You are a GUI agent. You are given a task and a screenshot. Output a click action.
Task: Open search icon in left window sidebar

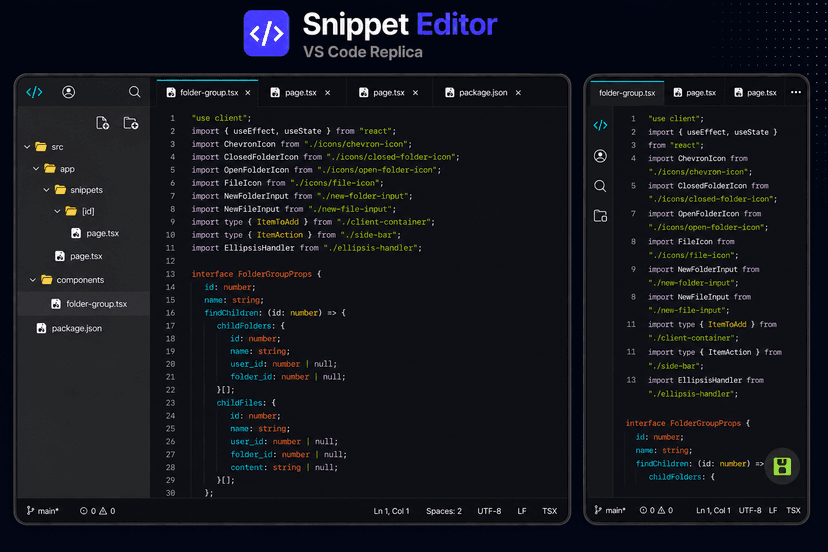(135, 92)
